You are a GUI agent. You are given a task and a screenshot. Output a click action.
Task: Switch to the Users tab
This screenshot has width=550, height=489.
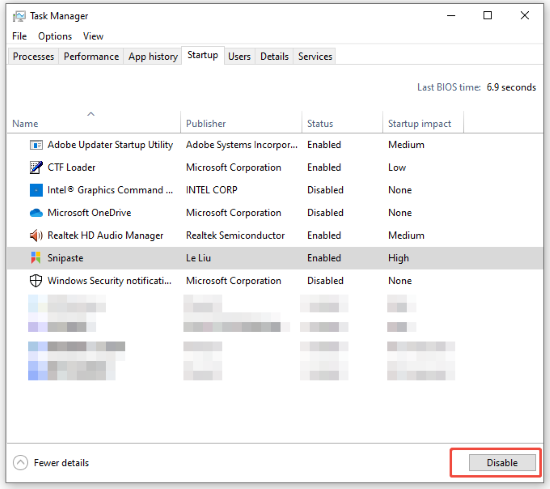(239, 56)
